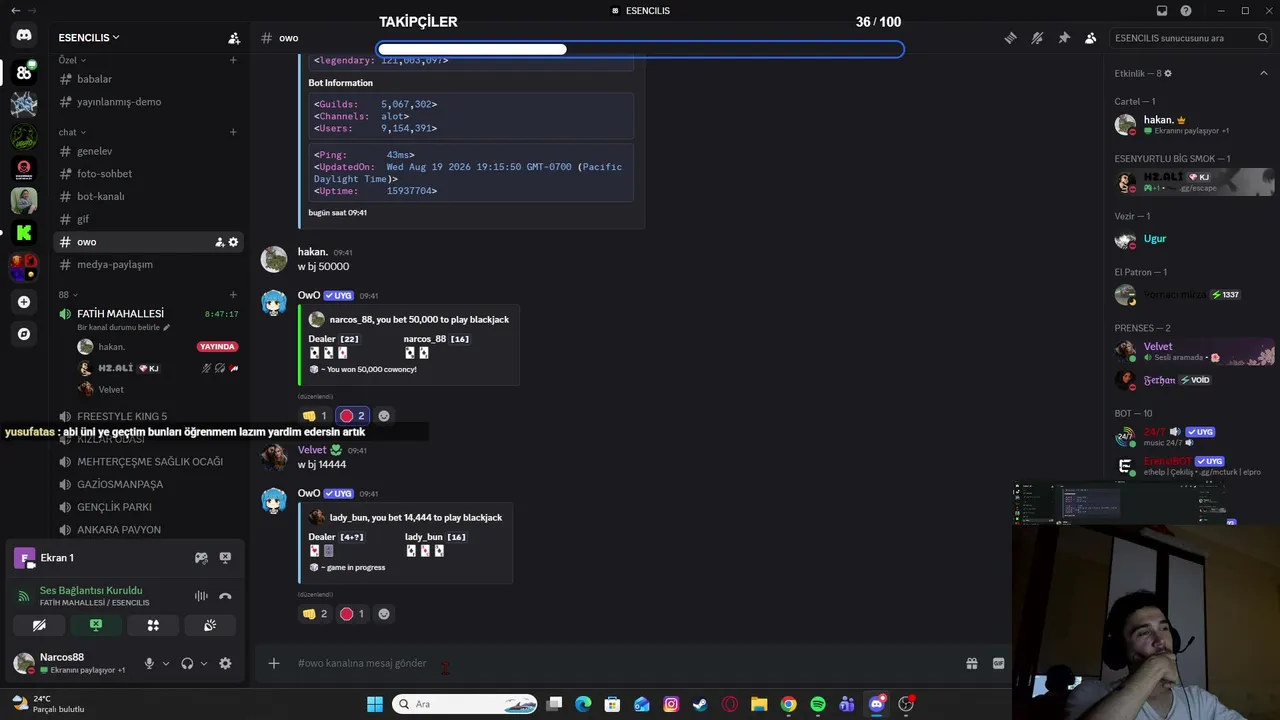Screen dimensions: 1280x720
Task: Toggle headphone deafen
Action: [187, 663]
